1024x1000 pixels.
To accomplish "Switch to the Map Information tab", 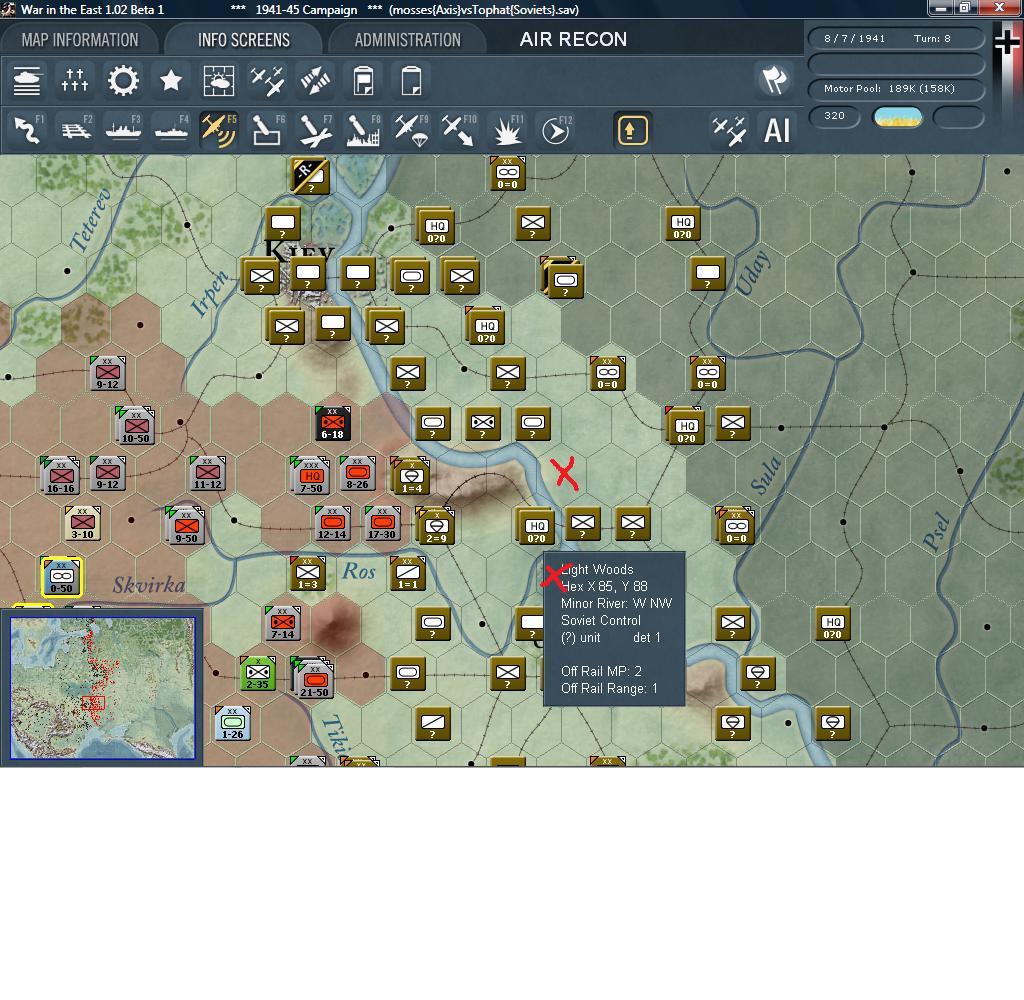I will coord(80,40).
